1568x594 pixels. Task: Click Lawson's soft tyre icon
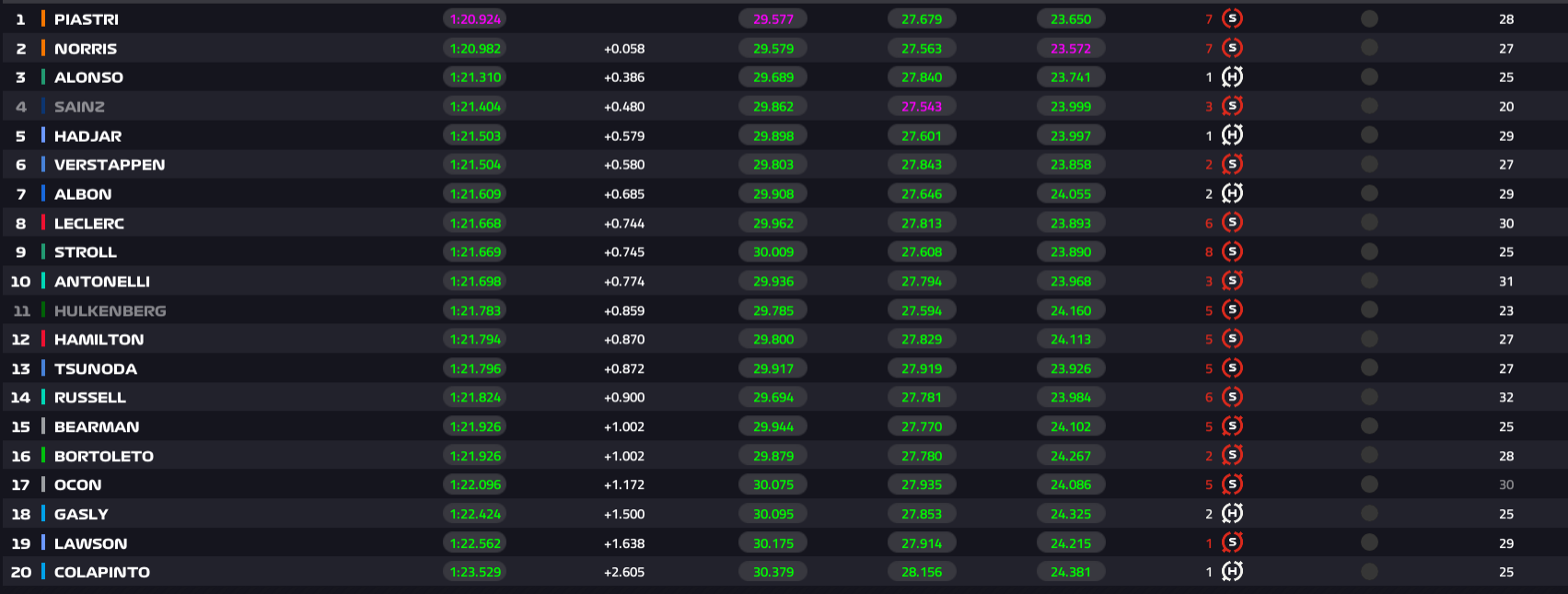[x=1232, y=543]
